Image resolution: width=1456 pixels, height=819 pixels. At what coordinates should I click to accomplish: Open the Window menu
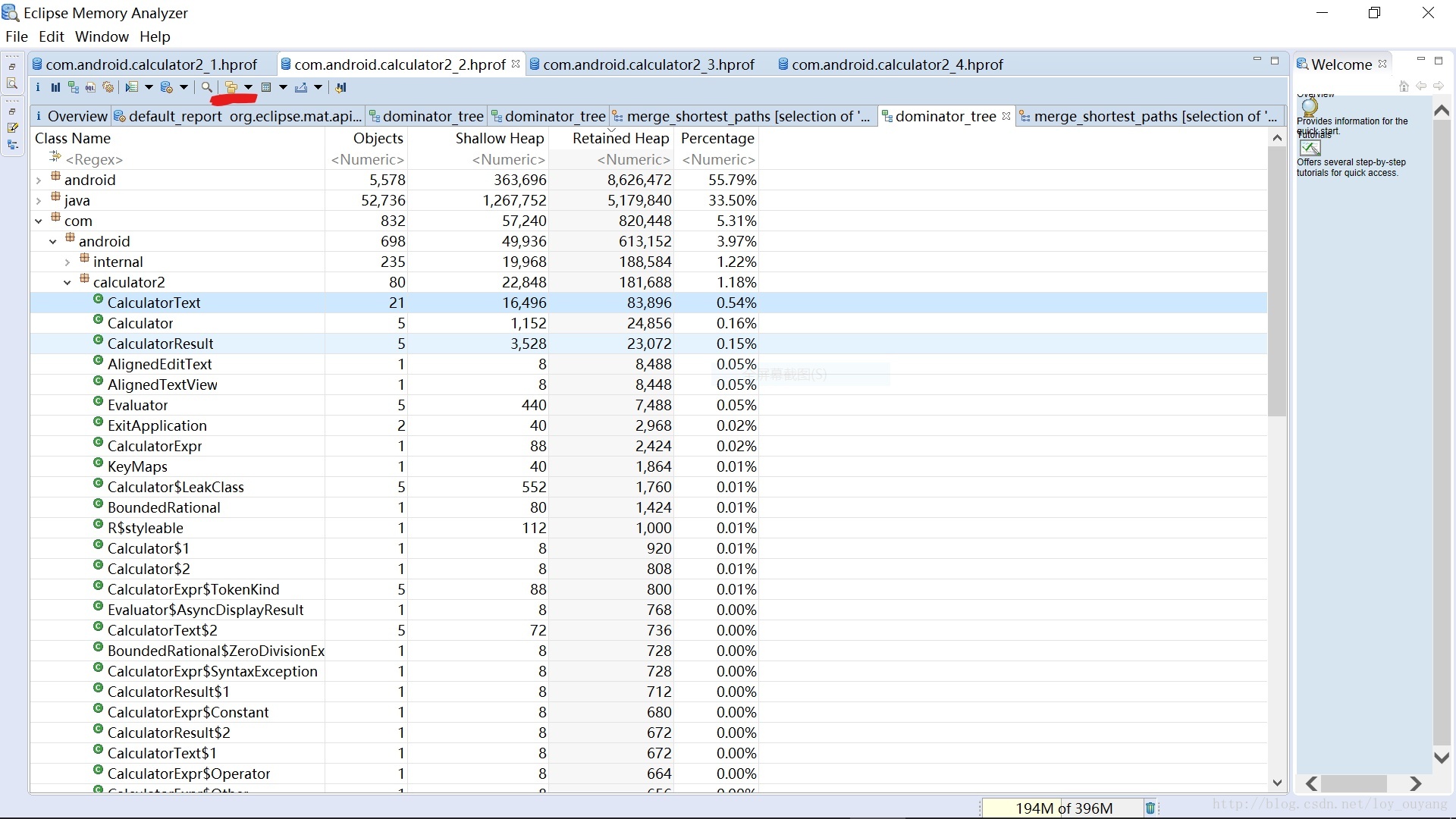coord(102,36)
